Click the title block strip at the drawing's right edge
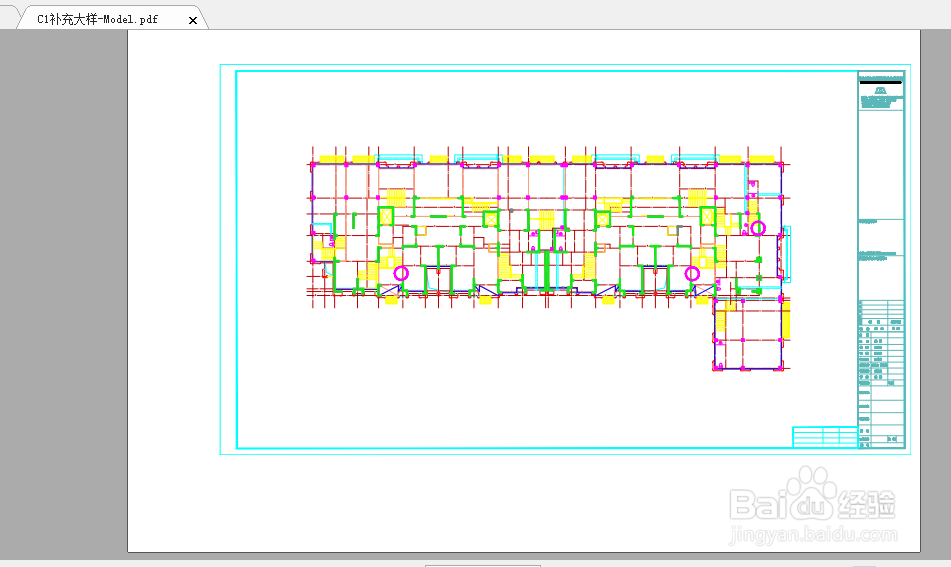Screen dimensions: 951x567 click(881, 260)
